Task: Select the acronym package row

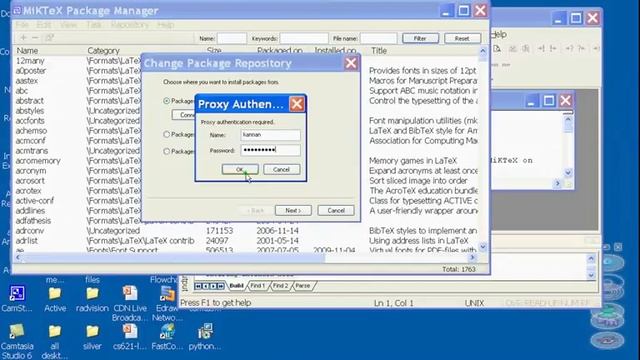Action: pos(31,171)
